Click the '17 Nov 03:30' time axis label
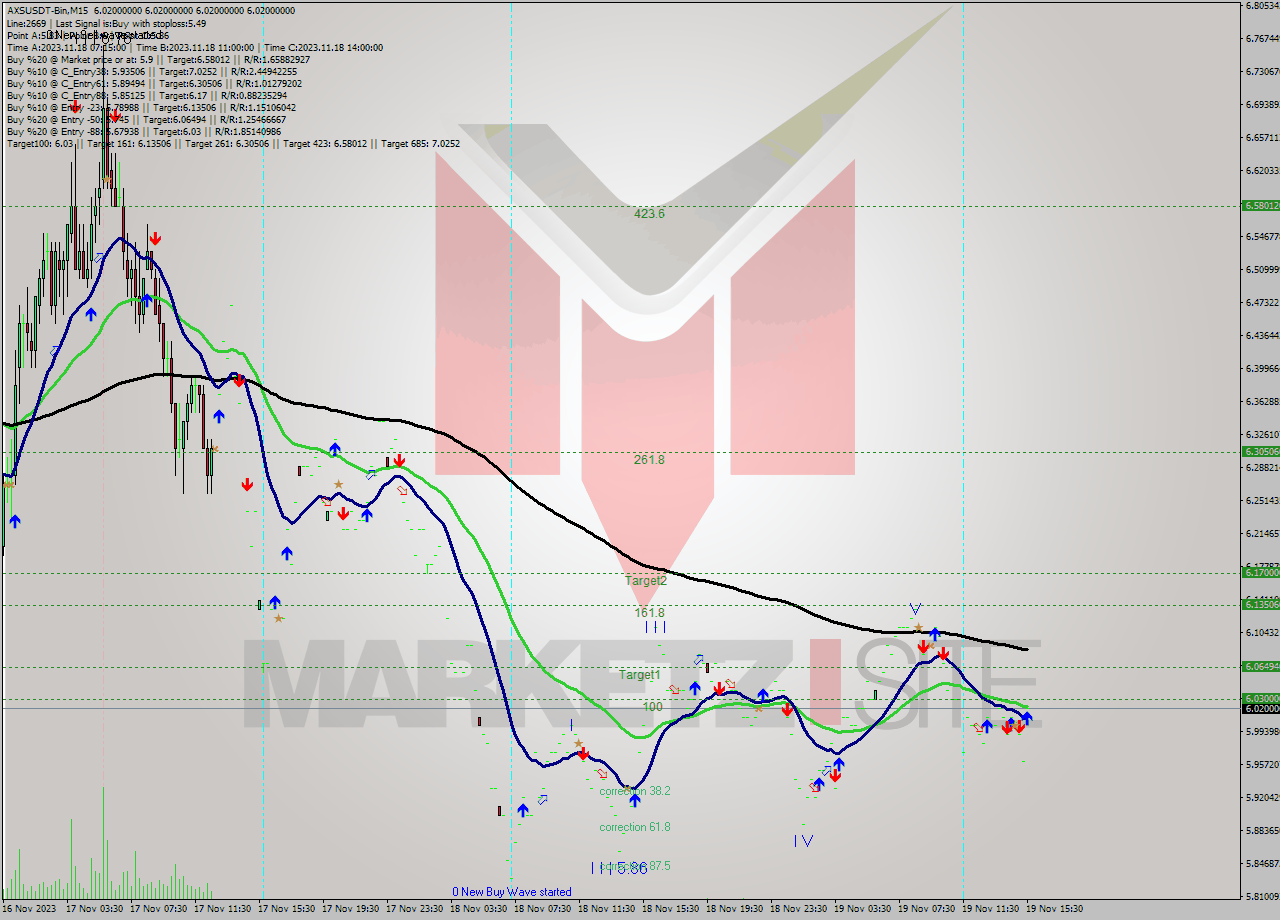The width and height of the screenshot is (1280, 920). coord(94,909)
